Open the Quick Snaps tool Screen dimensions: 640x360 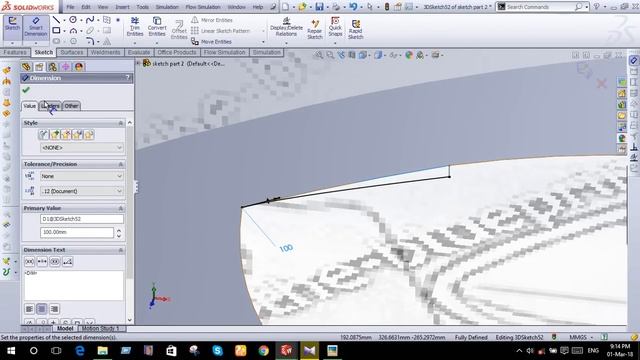(x=335, y=27)
